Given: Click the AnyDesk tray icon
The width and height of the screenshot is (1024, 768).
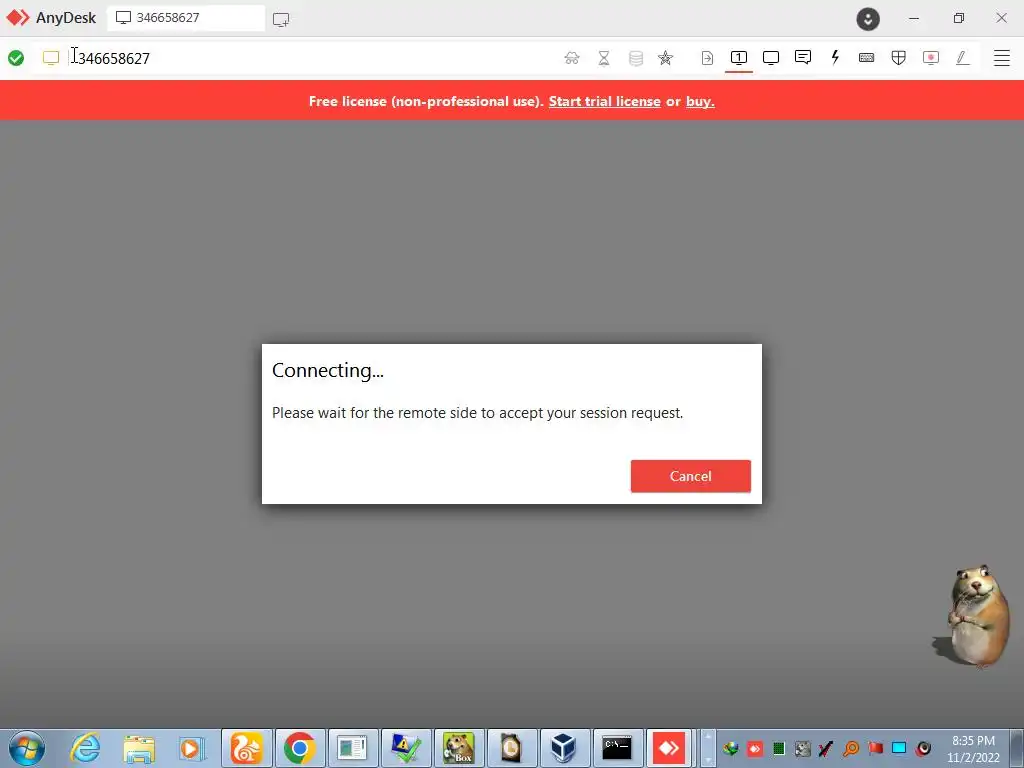Looking at the screenshot, I should pos(755,749).
